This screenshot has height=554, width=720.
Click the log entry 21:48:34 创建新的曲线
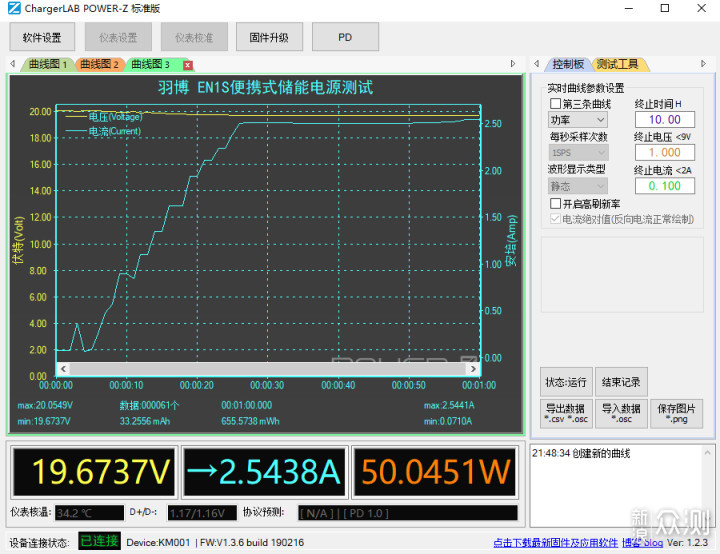click(x=581, y=453)
